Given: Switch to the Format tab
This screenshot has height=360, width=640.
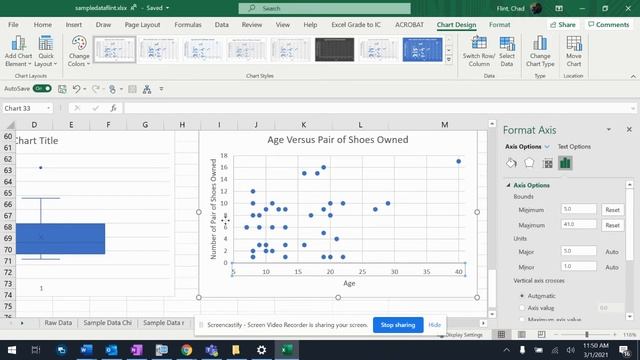Looking at the screenshot, I should tap(500, 24).
